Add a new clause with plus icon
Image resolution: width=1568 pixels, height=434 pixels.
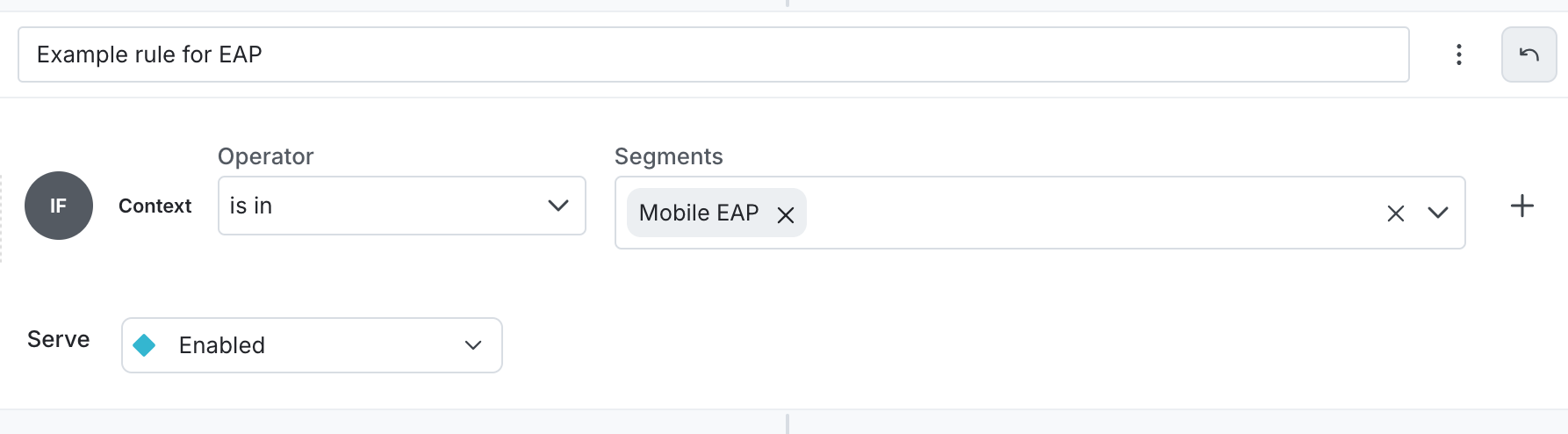coord(1521,206)
